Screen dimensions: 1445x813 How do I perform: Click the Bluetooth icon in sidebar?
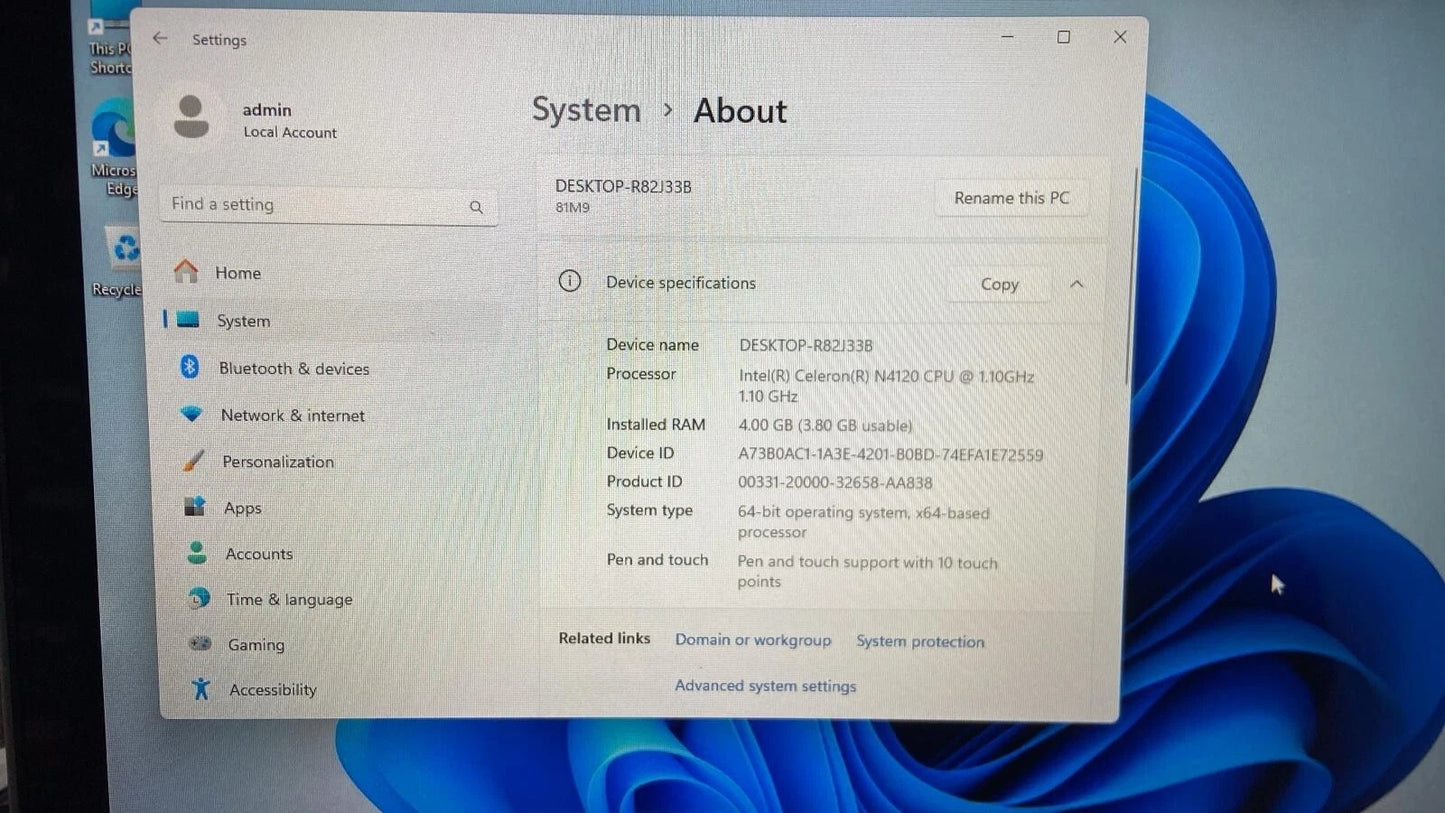point(189,367)
